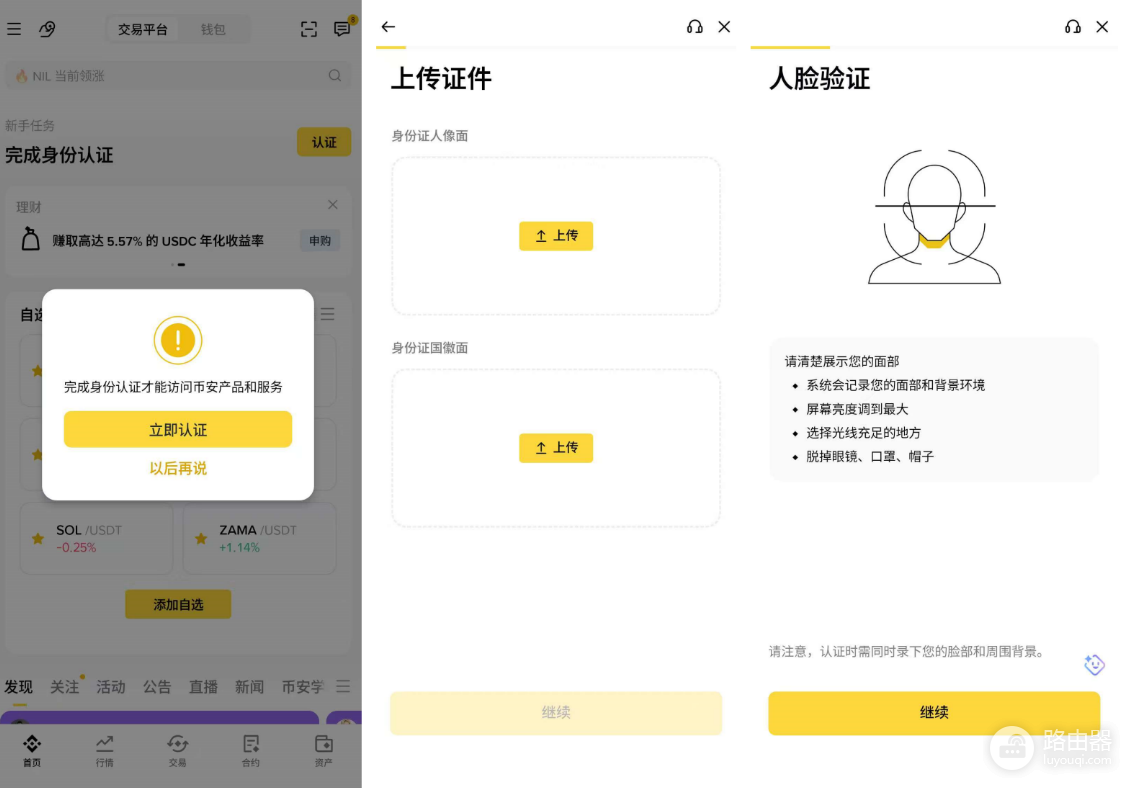Open the floating assistant robot icon
Screen dimensions: 1130x788
[x=1094, y=664]
